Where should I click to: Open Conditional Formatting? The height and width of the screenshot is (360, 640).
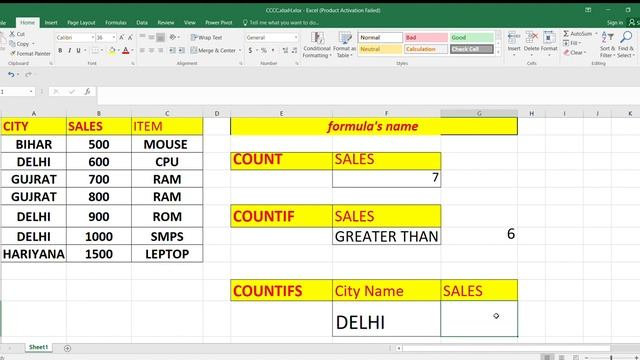pos(317,45)
